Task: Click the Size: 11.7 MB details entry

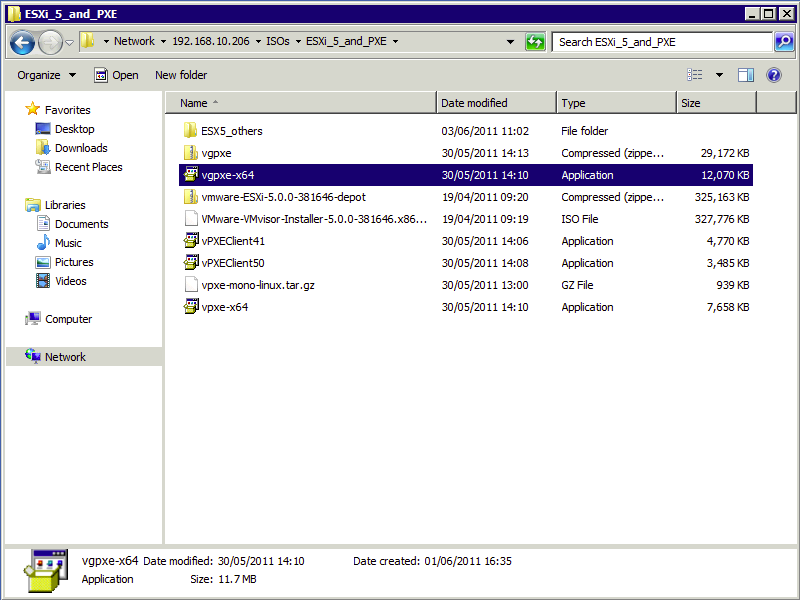Action: pyautogui.click(x=223, y=580)
